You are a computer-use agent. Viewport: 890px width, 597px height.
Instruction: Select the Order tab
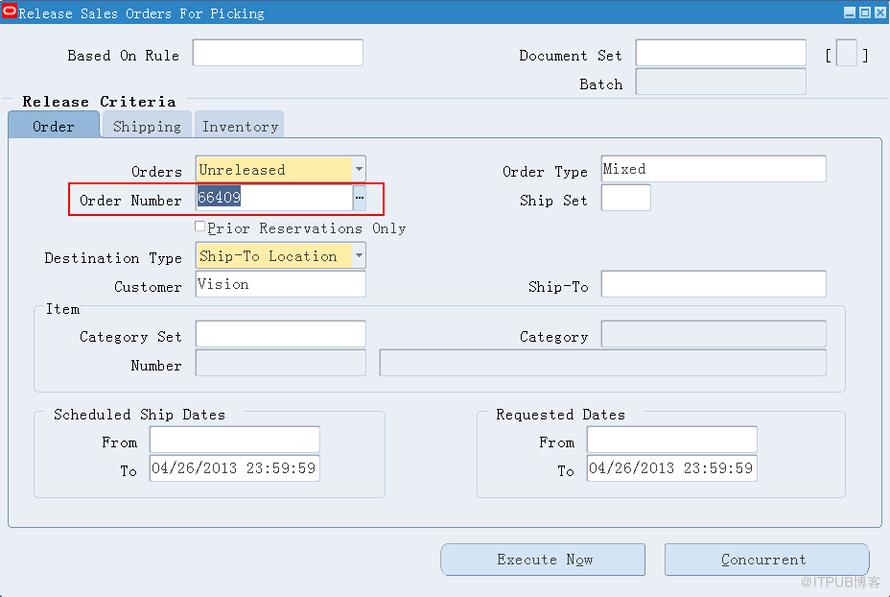[x=54, y=125]
